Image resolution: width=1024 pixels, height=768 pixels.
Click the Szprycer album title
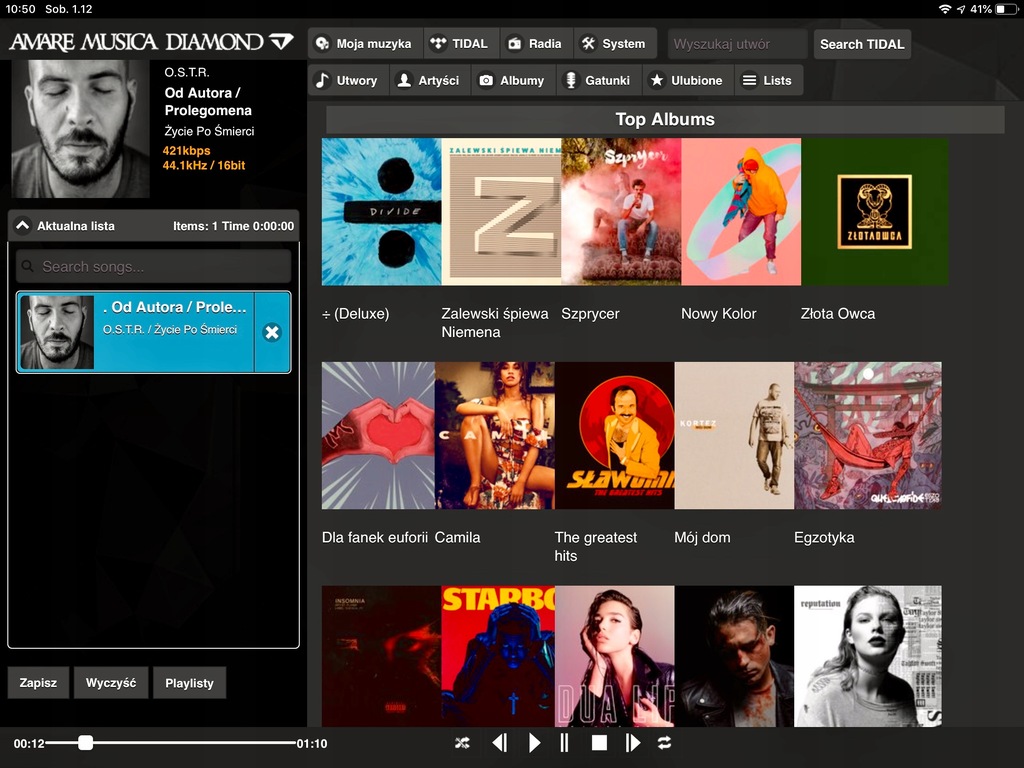pyautogui.click(x=590, y=314)
